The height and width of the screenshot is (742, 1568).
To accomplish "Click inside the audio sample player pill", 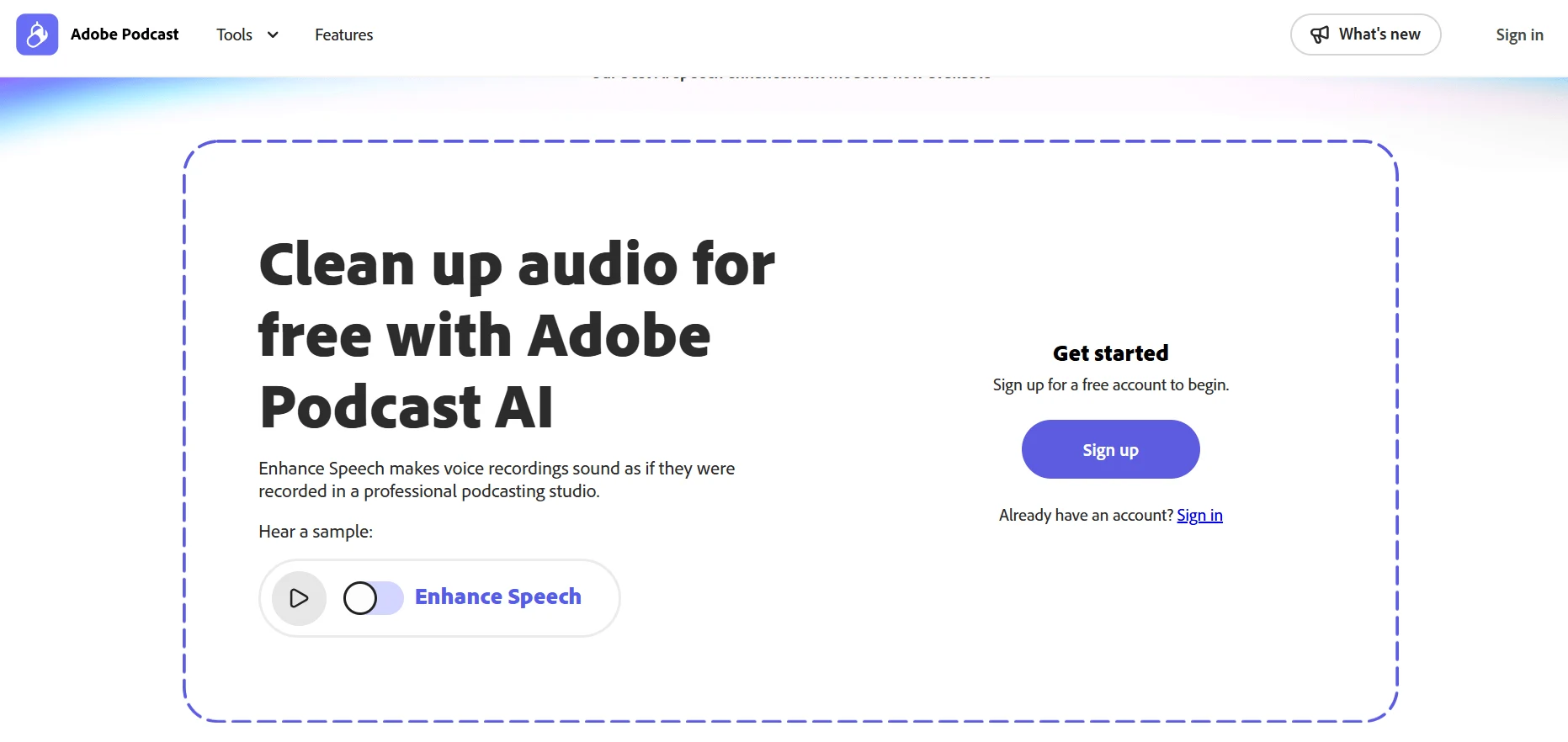I will (x=439, y=597).
